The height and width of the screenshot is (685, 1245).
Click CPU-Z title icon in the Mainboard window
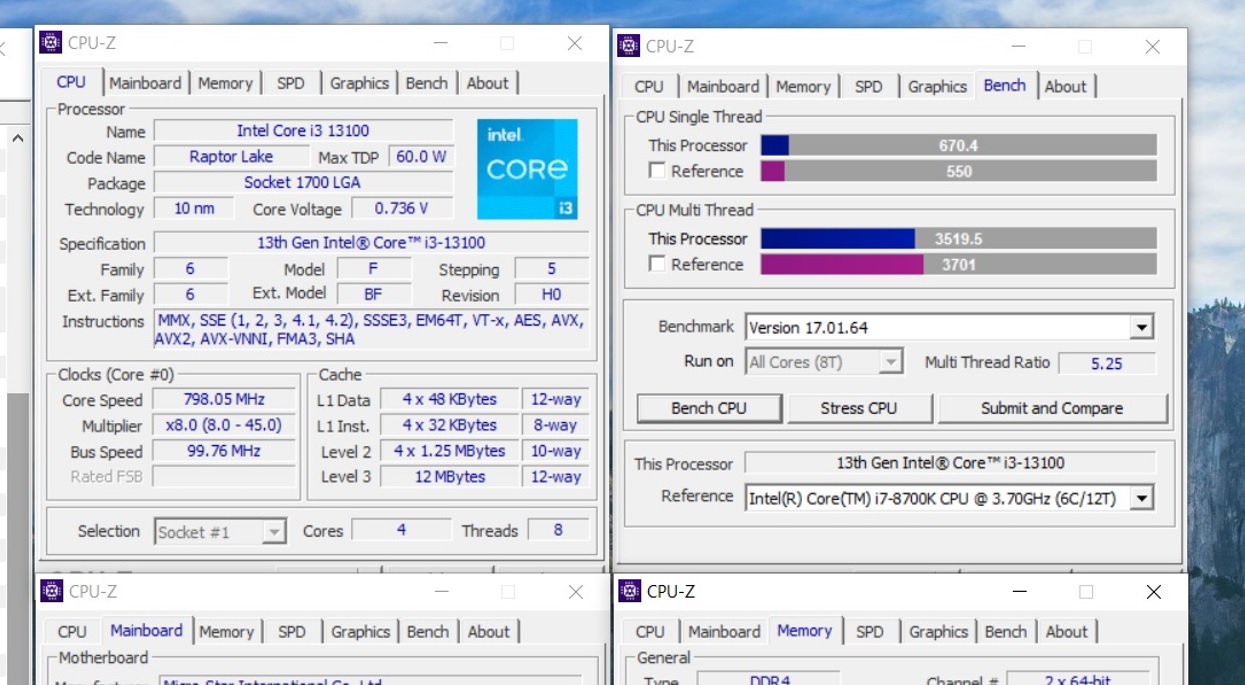click(x=51, y=591)
